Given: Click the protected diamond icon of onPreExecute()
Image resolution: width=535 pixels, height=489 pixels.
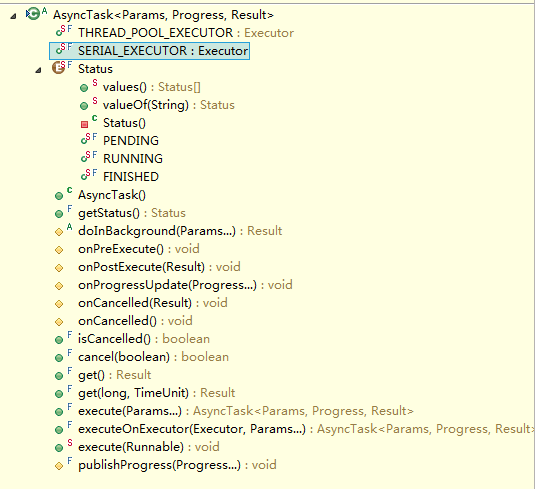Looking at the screenshot, I should [59, 250].
